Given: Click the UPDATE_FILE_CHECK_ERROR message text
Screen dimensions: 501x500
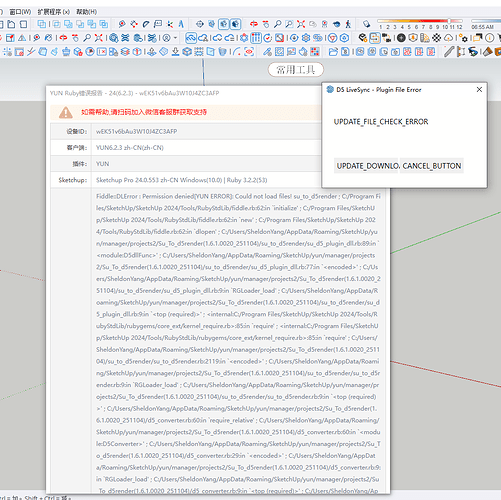Looking at the screenshot, I should point(381,122).
